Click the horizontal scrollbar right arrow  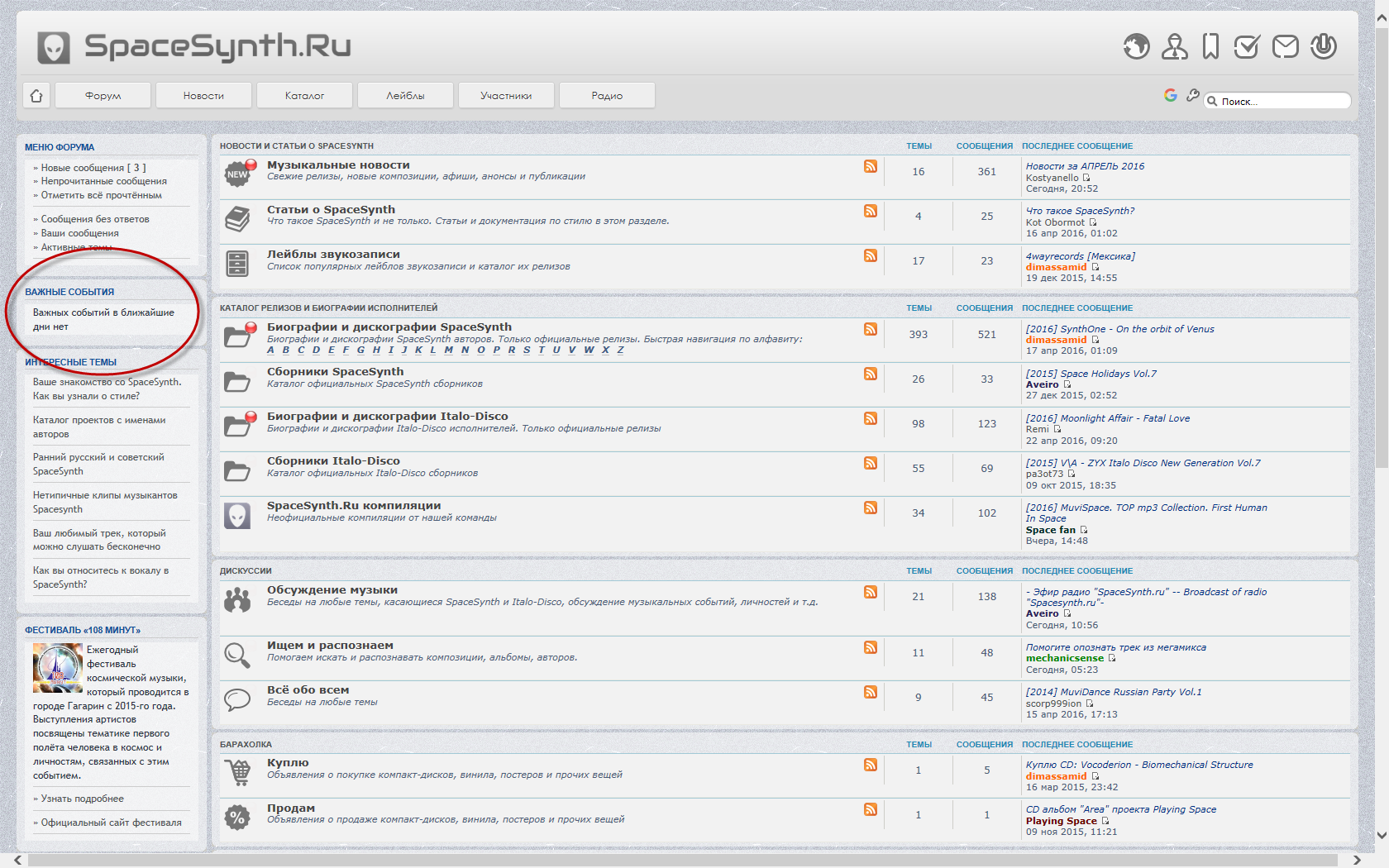click(1357, 861)
